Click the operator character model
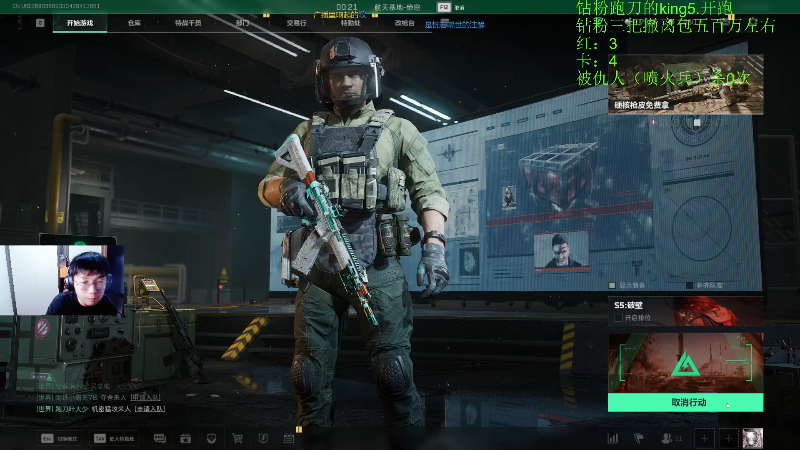This screenshot has width=800, height=450. 355,230
